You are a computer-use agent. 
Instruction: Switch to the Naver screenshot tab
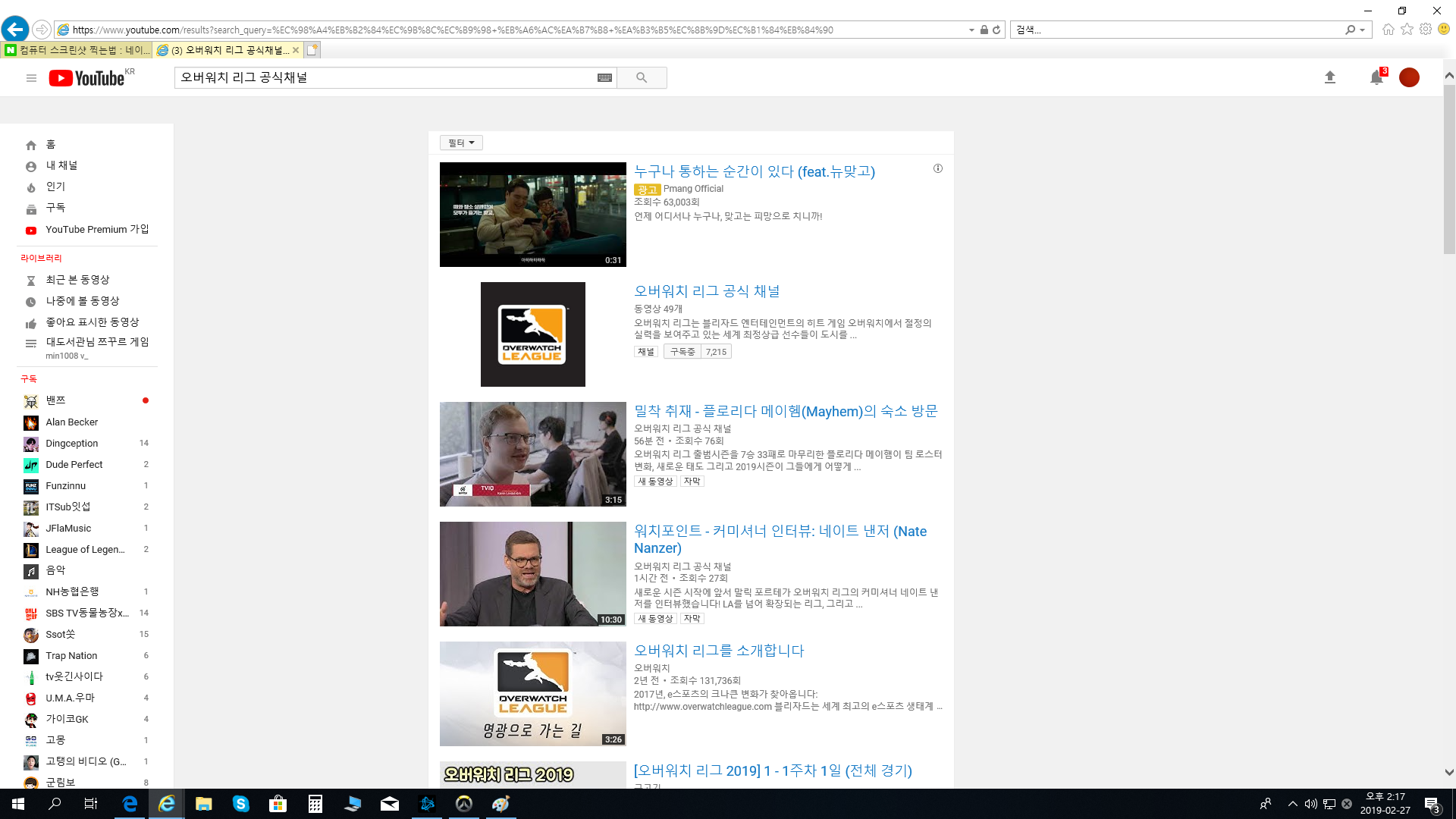tap(76, 50)
